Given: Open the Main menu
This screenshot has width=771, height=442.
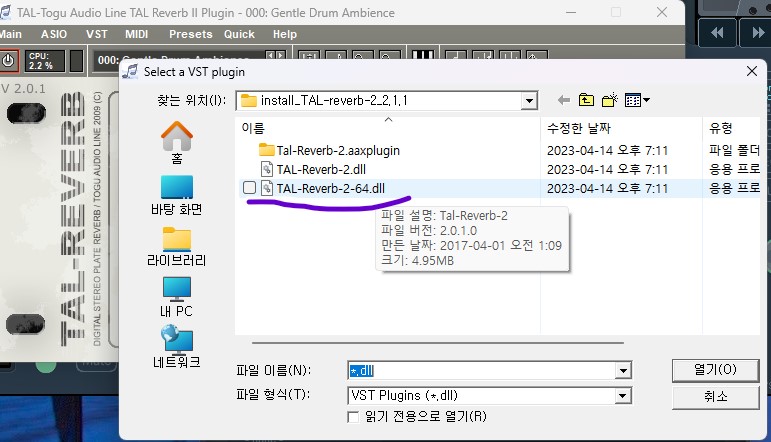Looking at the screenshot, I should pyautogui.click(x=11, y=34).
